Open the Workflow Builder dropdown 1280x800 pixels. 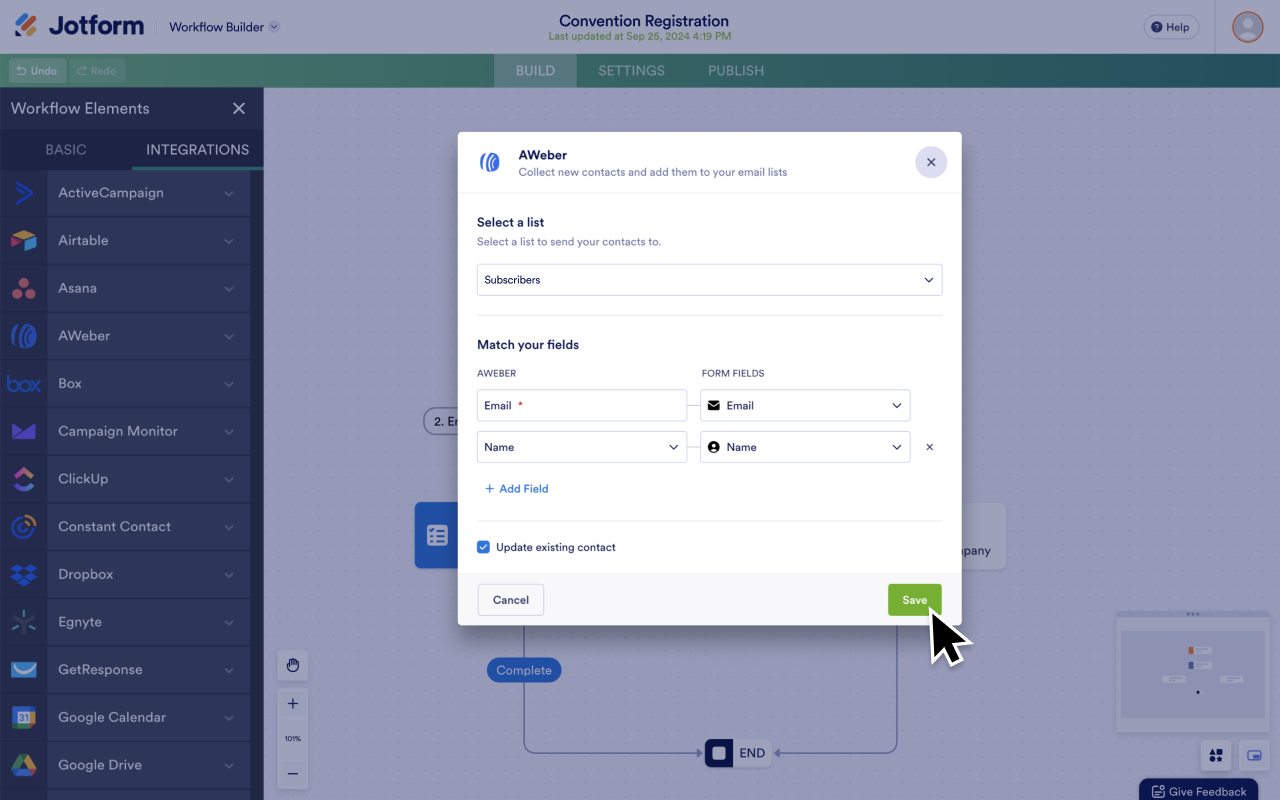(224, 27)
